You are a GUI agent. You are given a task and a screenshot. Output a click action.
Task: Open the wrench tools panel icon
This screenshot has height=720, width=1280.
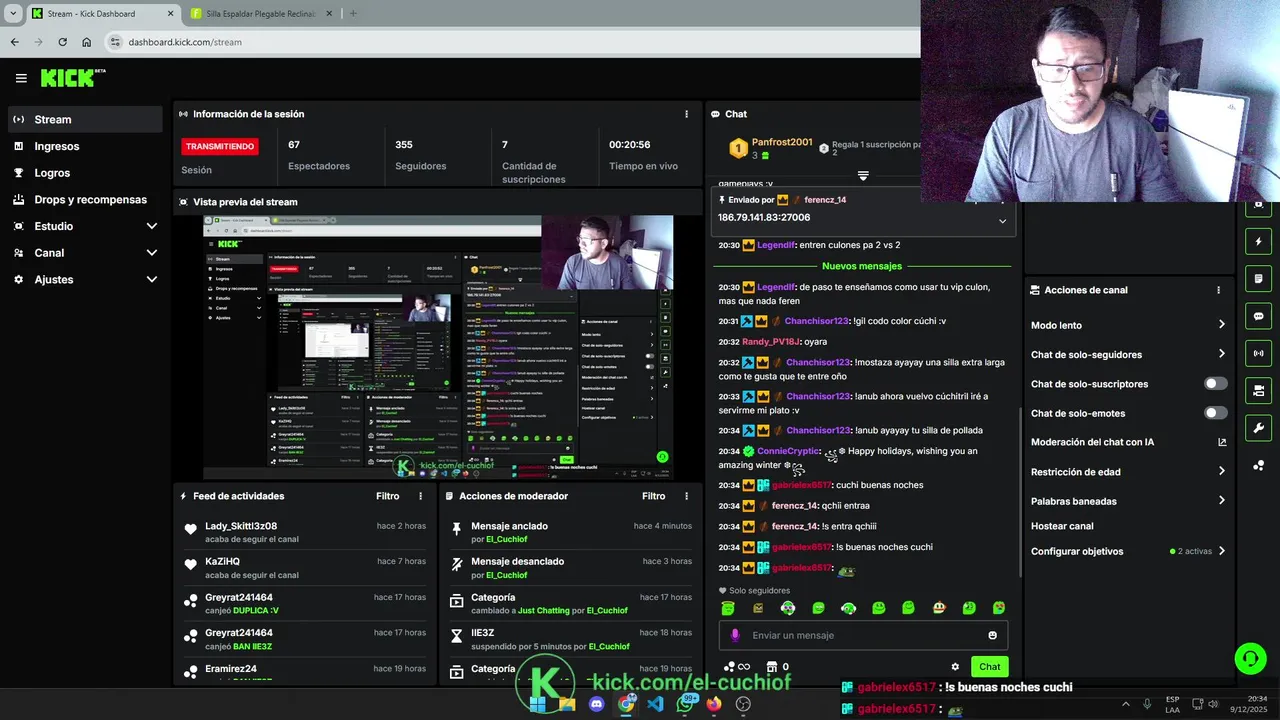pos(1258,428)
